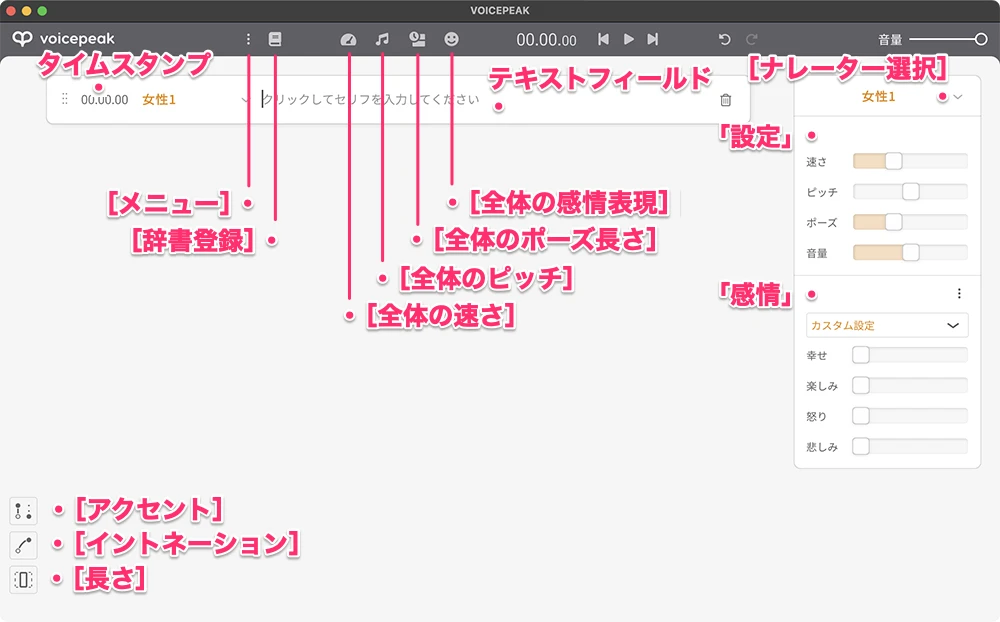Skip to next track button
The height and width of the screenshot is (622, 1000).
653,40
